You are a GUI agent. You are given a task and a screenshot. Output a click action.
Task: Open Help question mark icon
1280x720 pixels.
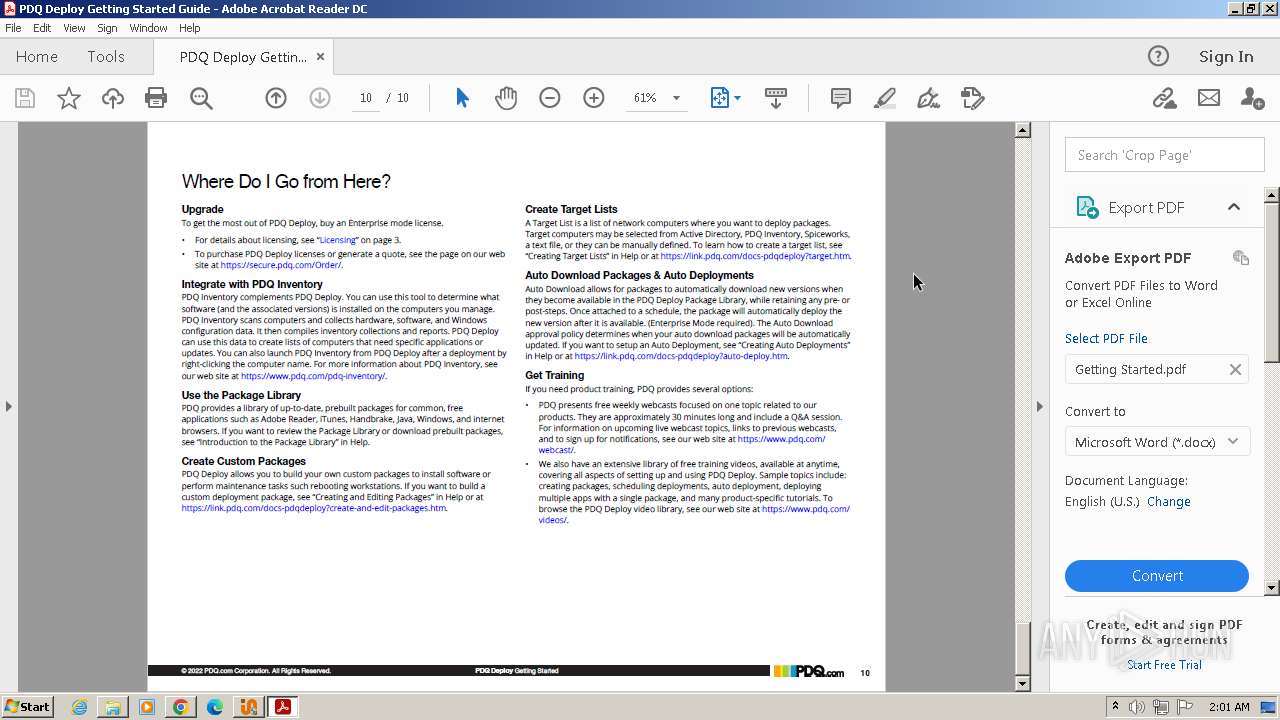1158,57
